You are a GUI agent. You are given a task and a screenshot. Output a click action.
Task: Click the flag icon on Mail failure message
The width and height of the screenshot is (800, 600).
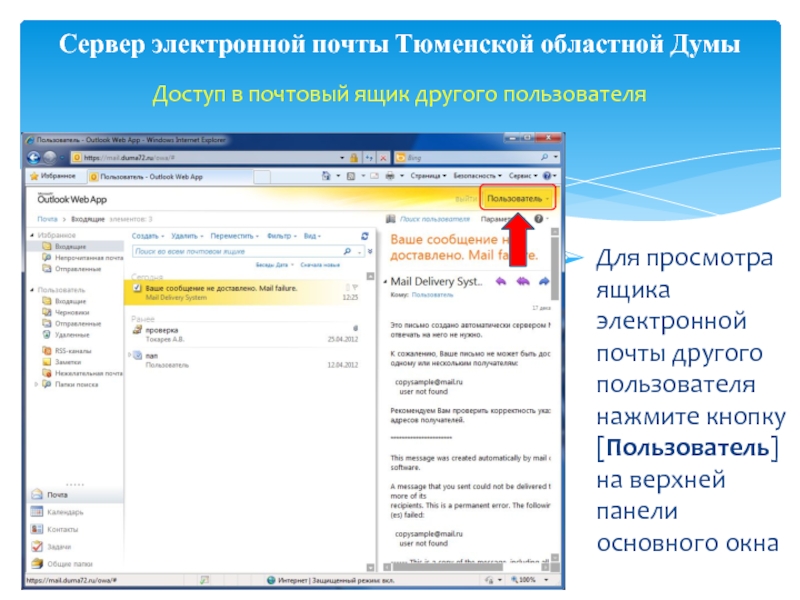[x=355, y=288]
